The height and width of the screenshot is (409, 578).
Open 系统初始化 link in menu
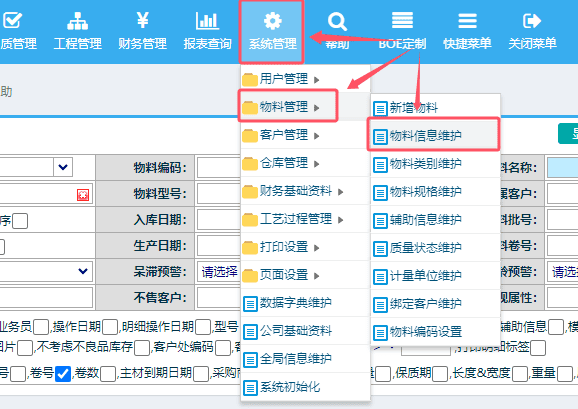305,387
